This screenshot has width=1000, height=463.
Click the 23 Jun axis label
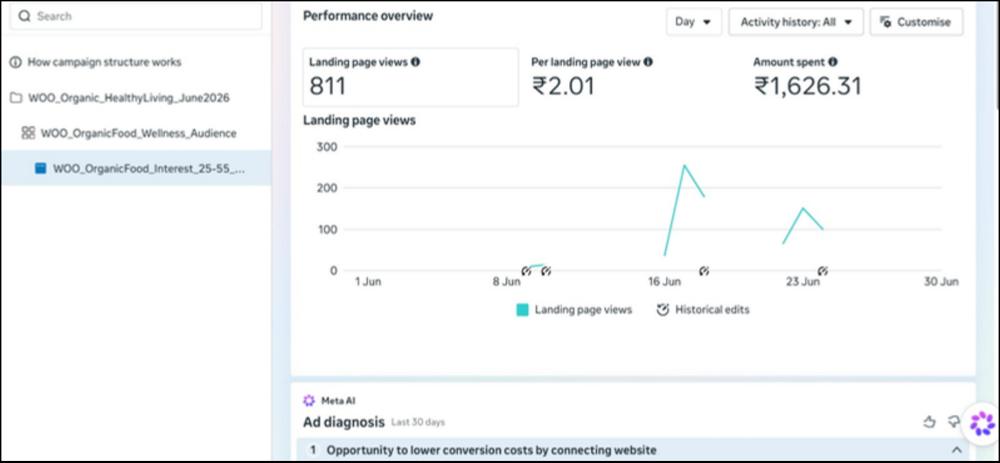[802, 281]
